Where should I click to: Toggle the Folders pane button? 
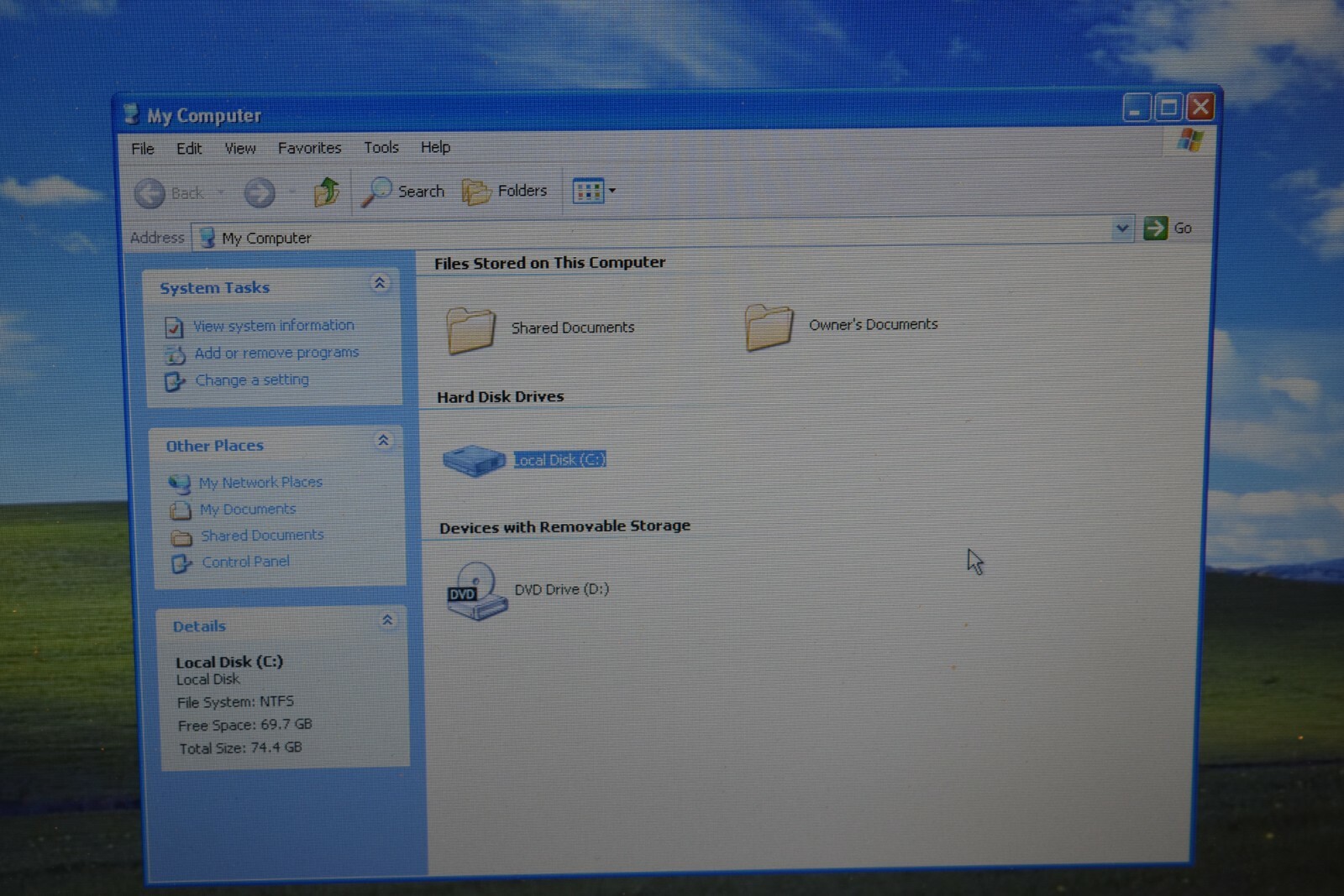tap(505, 191)
